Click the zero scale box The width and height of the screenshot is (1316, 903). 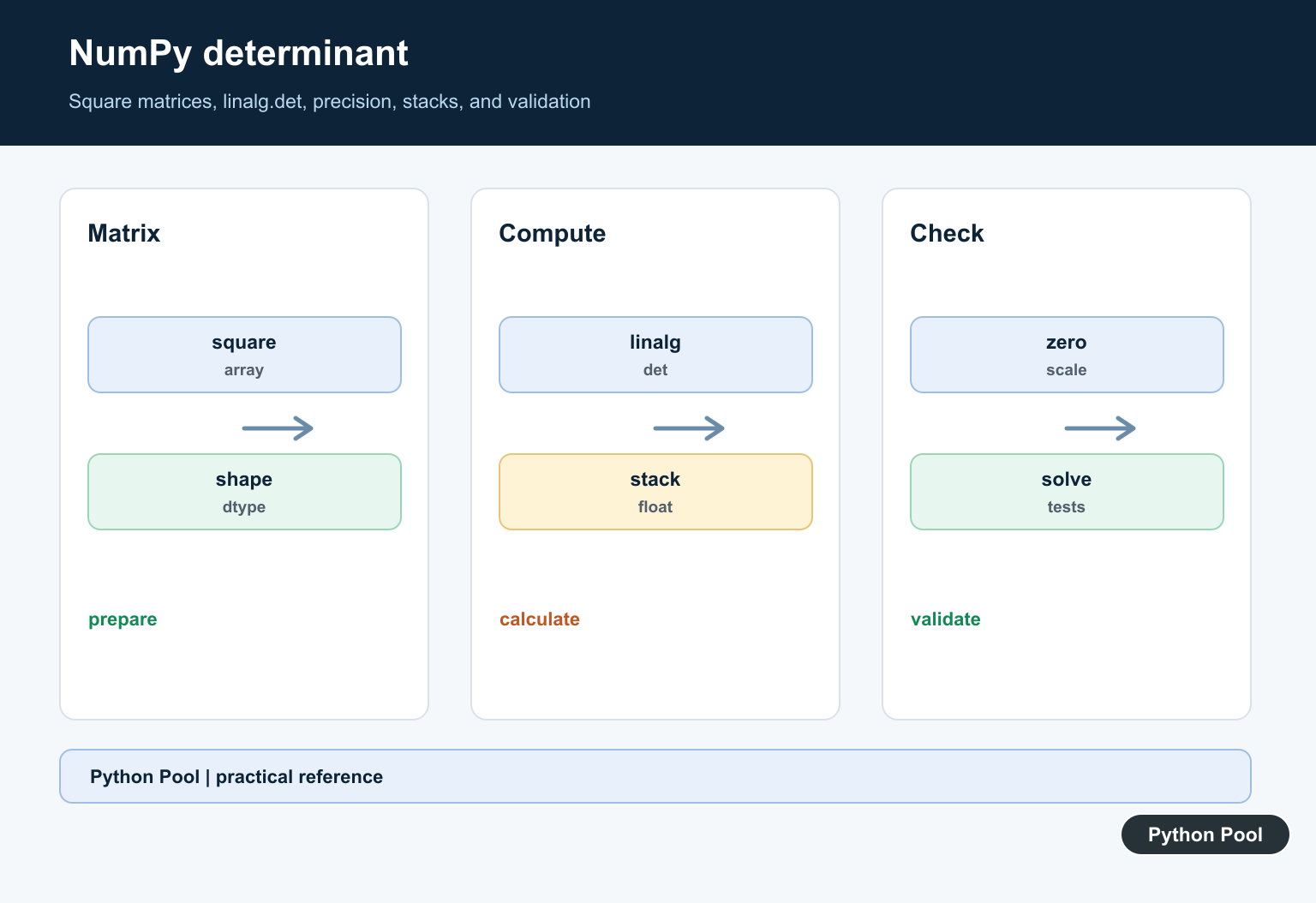(1067, 355)
